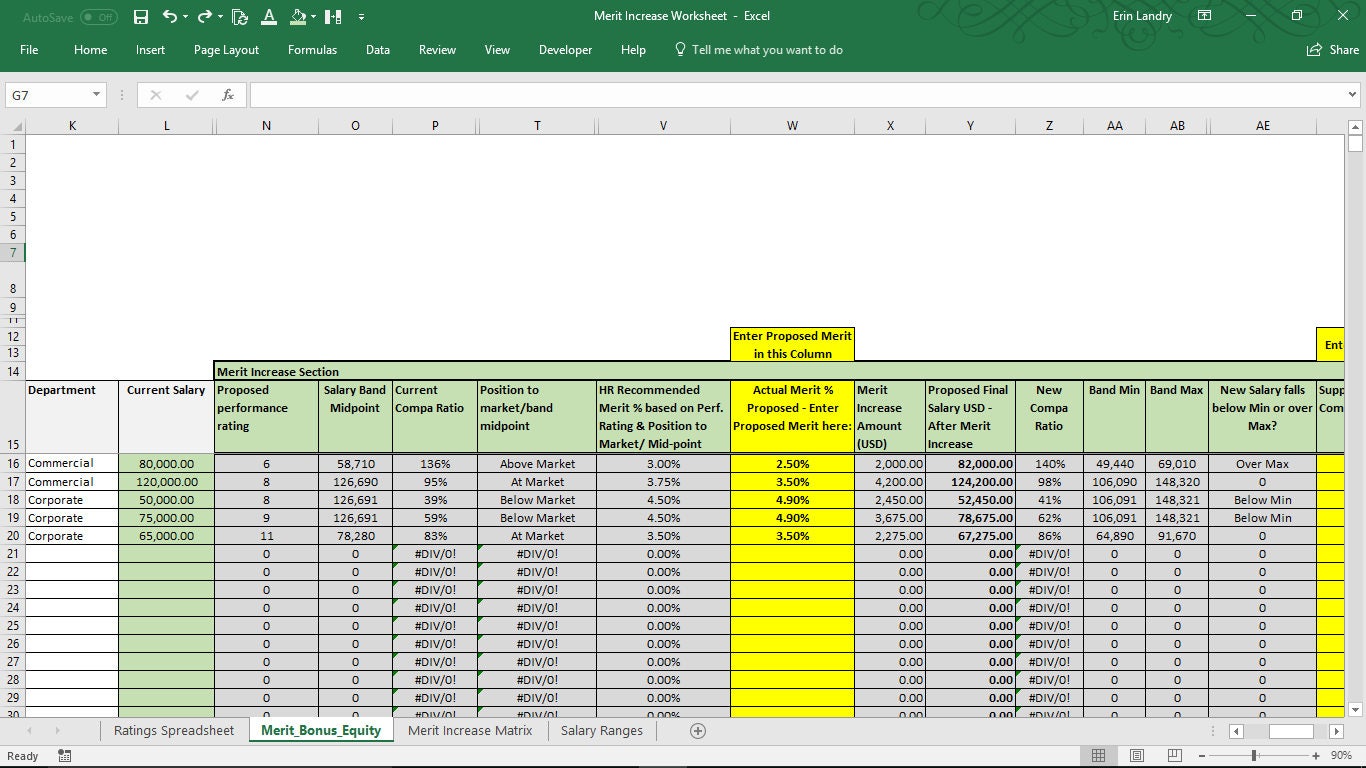Image resolution: width=1366 pixels, height=768 pixels.
Task: Click the Actual Merit cell showing 2.50%
Action: click(792, 464)
